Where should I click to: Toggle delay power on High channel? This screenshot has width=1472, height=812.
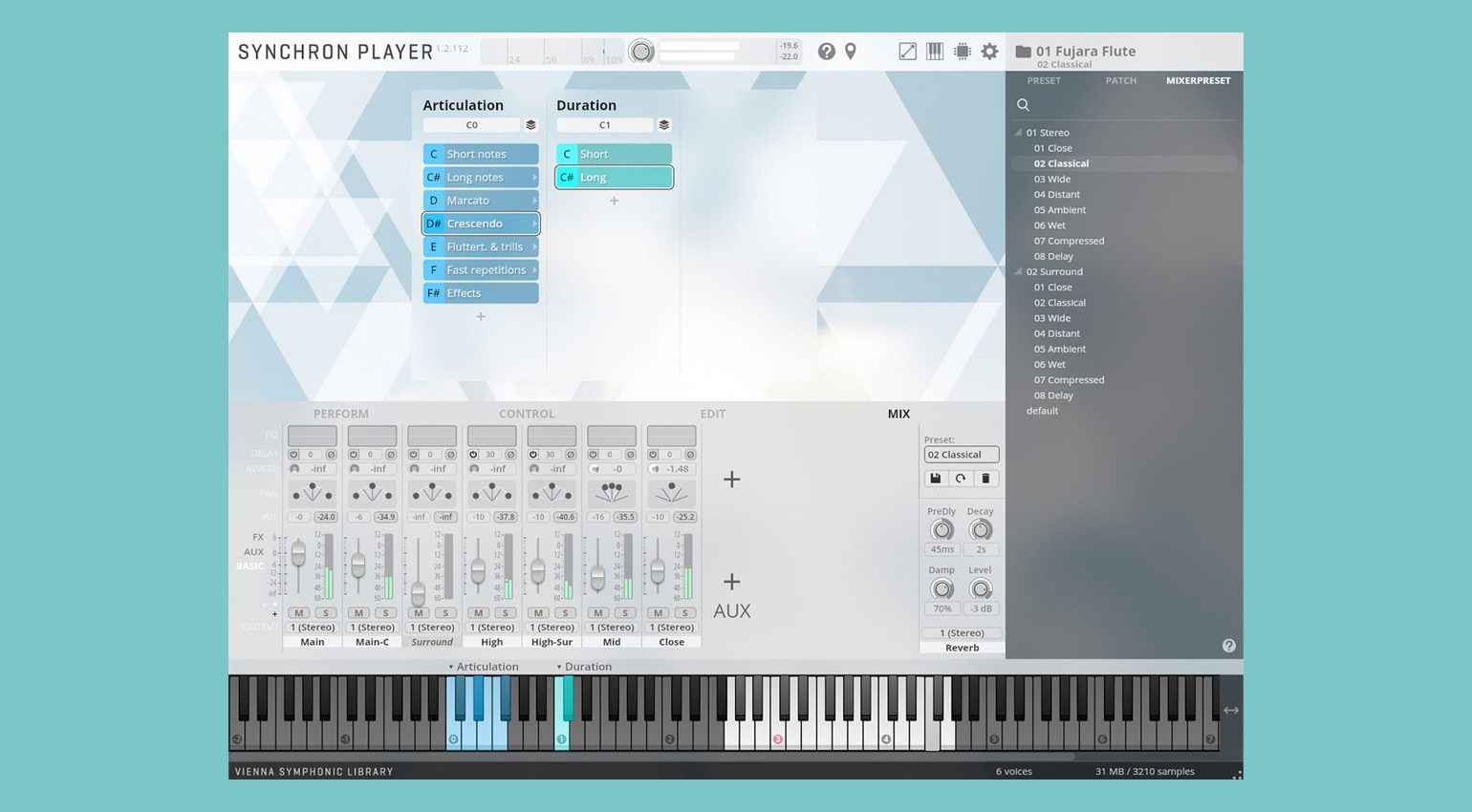click(473, 455)
